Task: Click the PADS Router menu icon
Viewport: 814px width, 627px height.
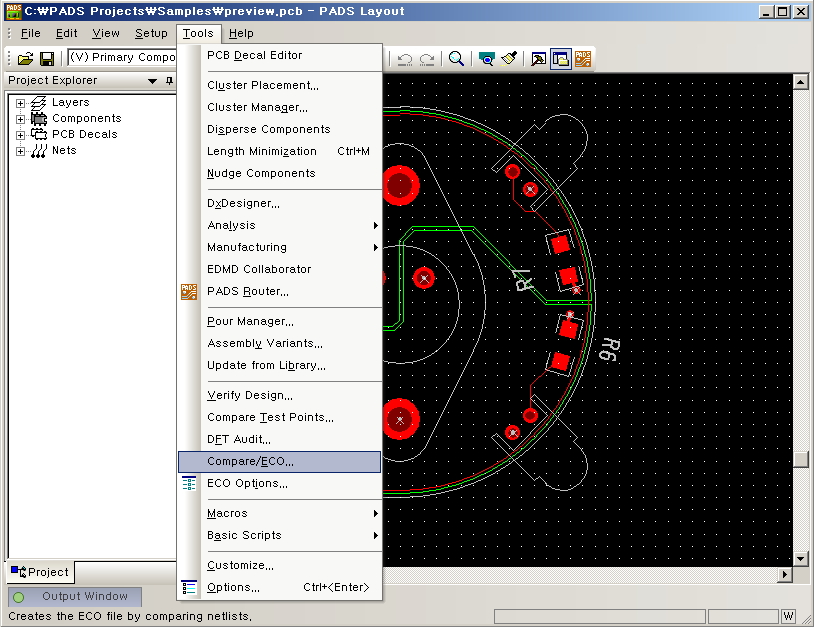Action: [189, 292]
